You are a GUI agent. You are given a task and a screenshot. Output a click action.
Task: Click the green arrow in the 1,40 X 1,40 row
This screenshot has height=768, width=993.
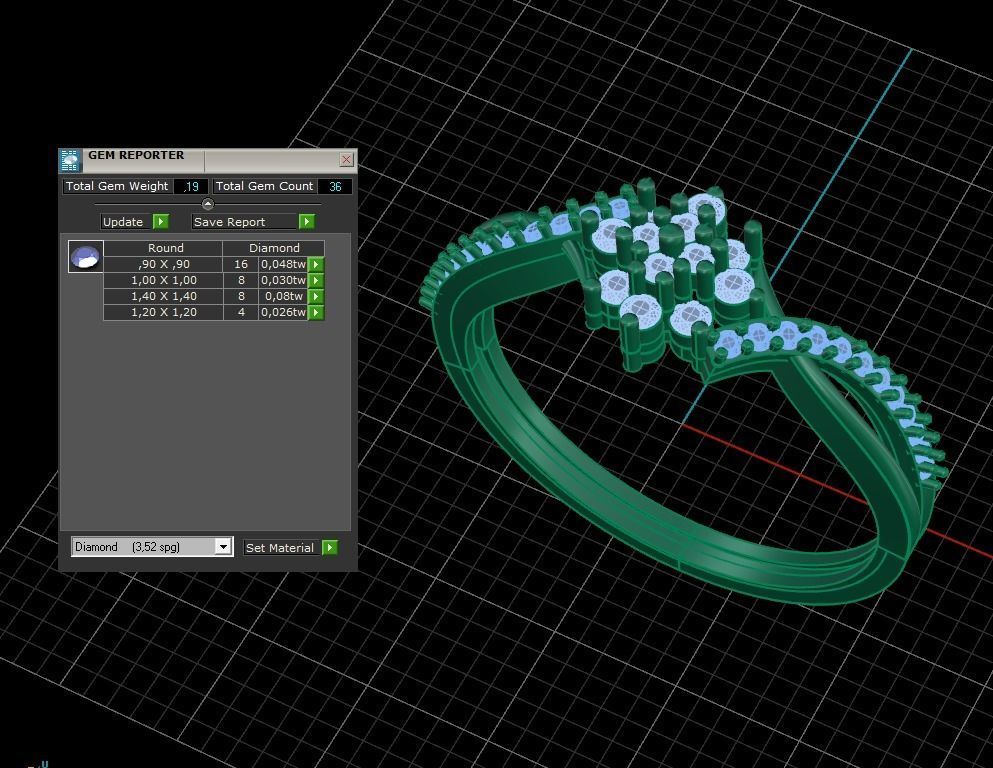coord(316,296)
